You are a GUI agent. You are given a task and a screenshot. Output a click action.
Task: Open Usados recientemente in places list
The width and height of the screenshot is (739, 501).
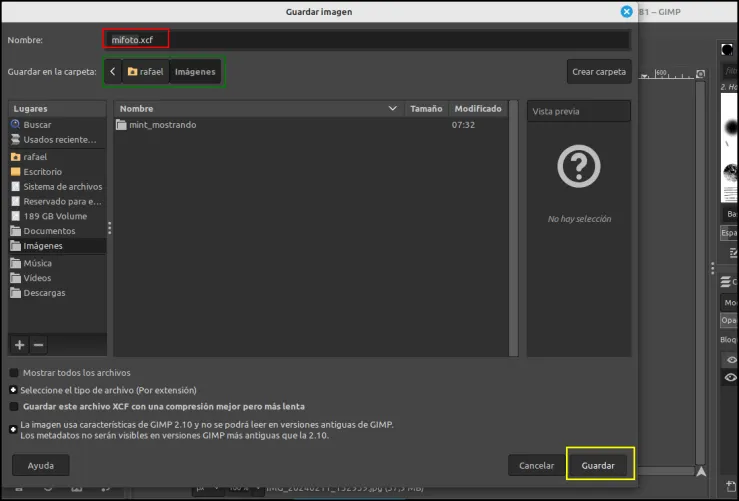[57, 140]
